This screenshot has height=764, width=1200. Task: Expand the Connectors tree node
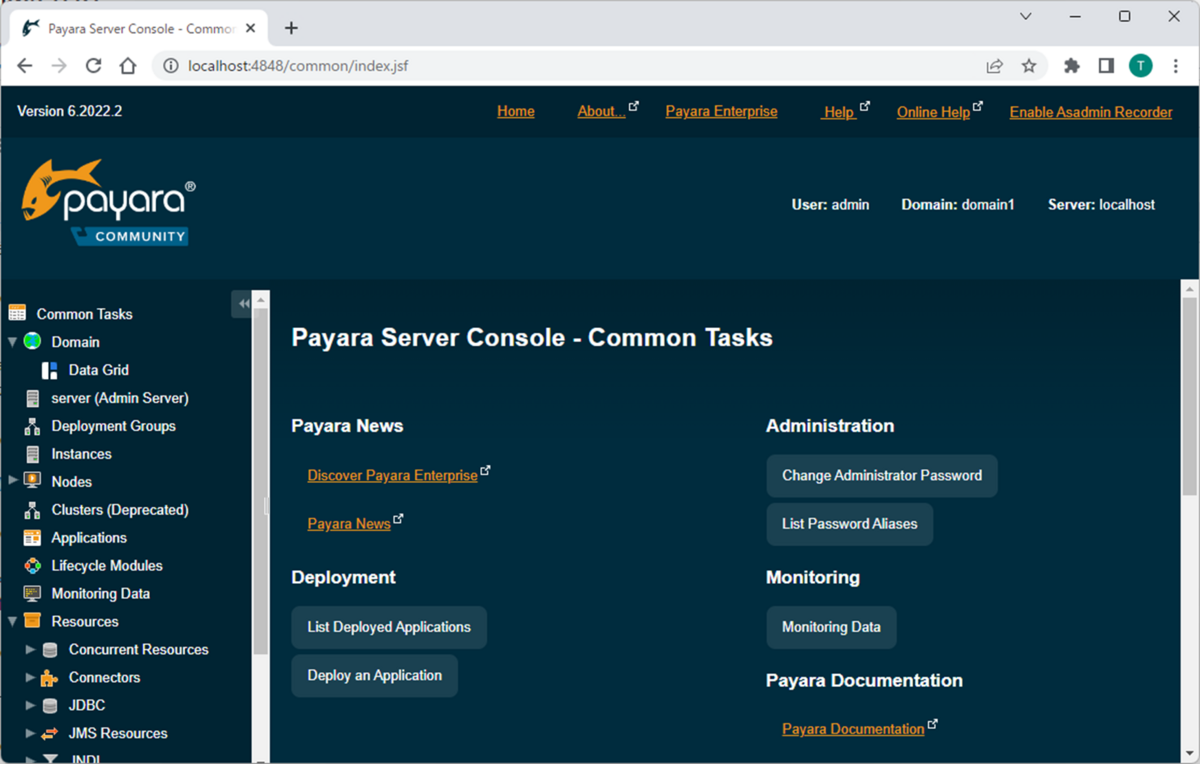[30, 677]
